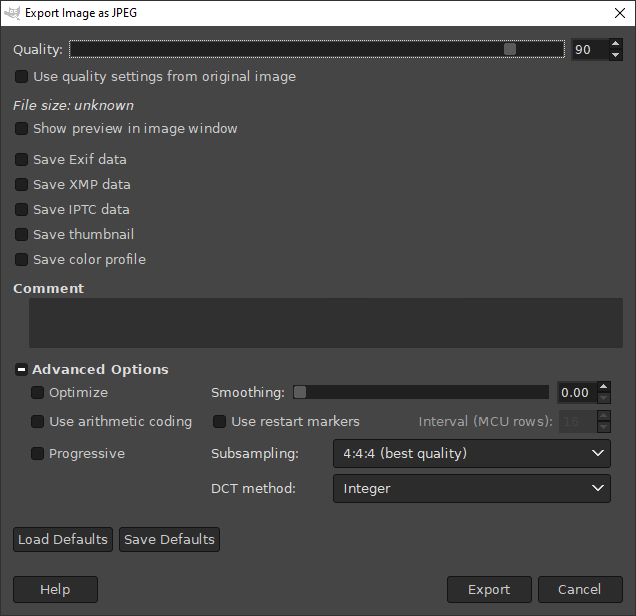Enable Save color profile option

tap(21, 259)
